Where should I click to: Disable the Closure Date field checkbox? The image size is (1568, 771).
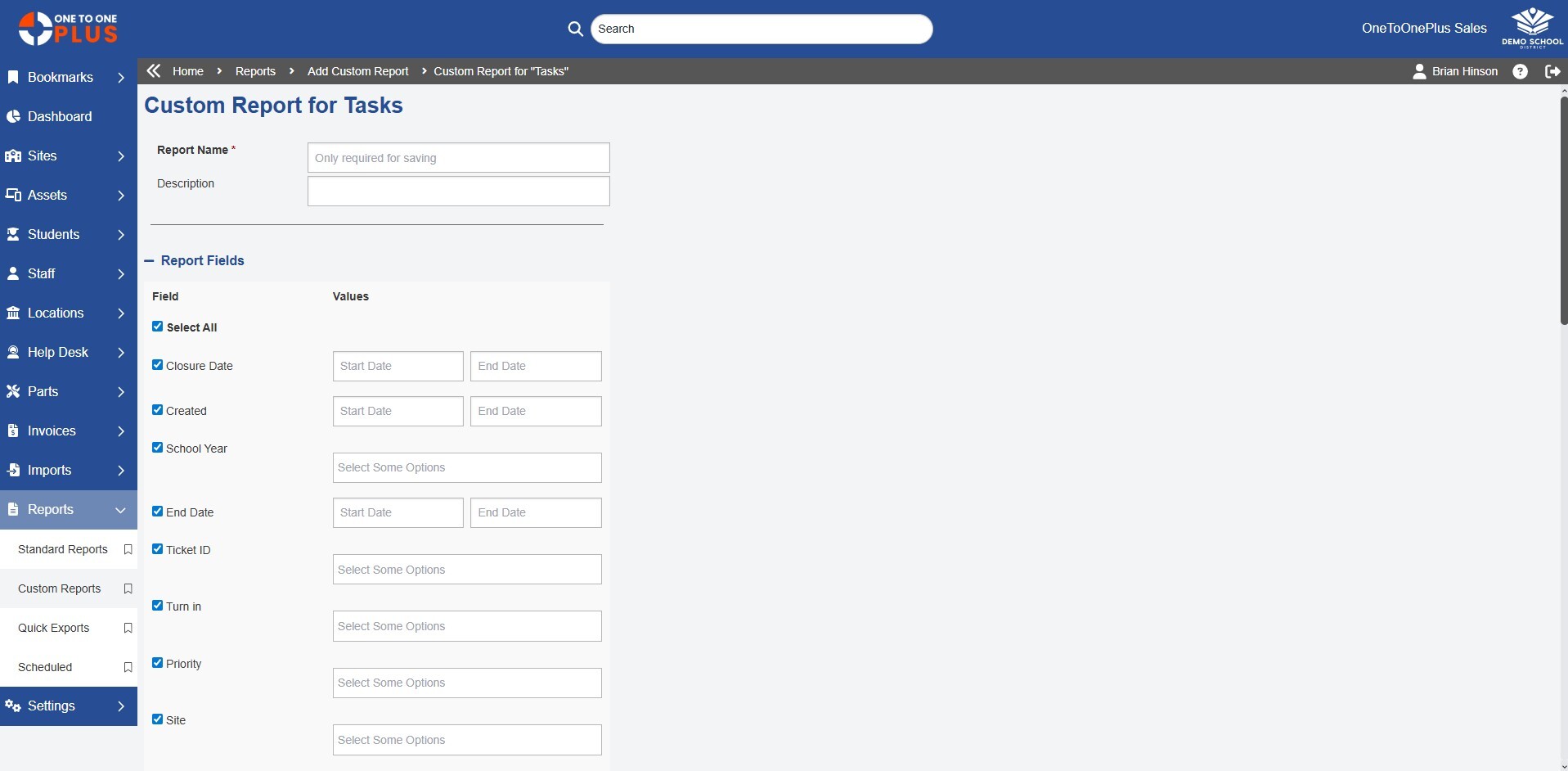[x=157, y=364]
